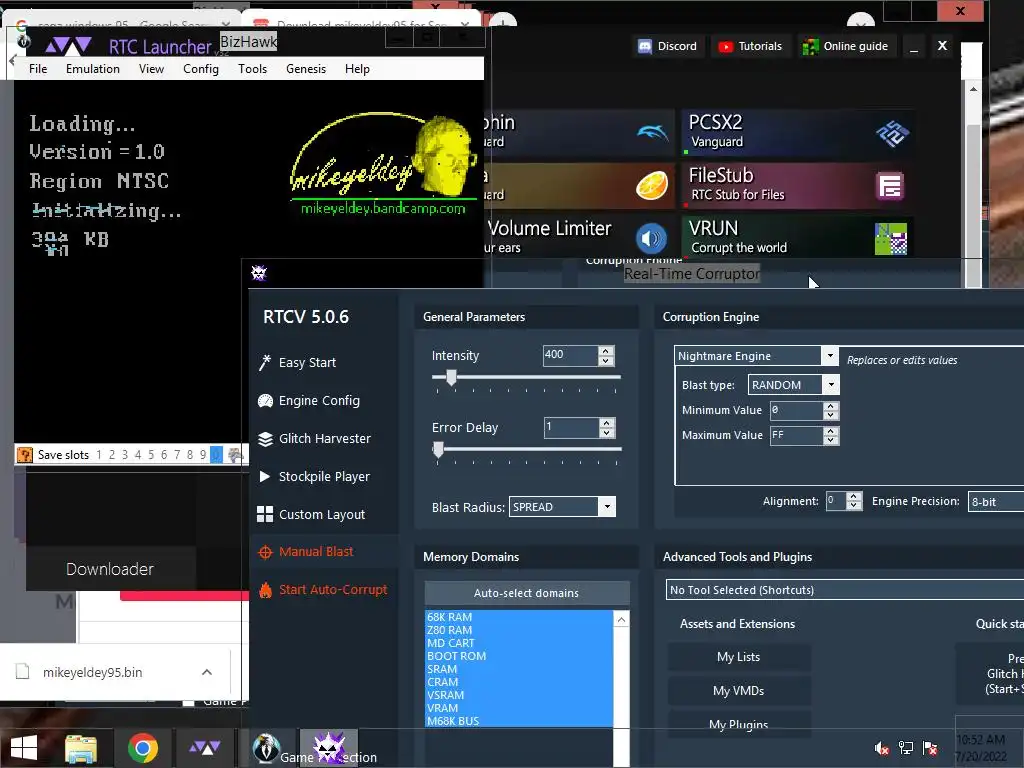Click the Error Delay slider handle
Screen dimensions: 1024x768
pos(439,449)
